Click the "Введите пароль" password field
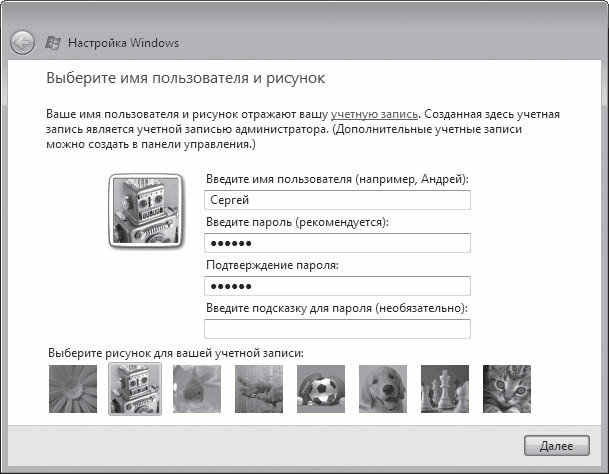 tap(337, 243)
